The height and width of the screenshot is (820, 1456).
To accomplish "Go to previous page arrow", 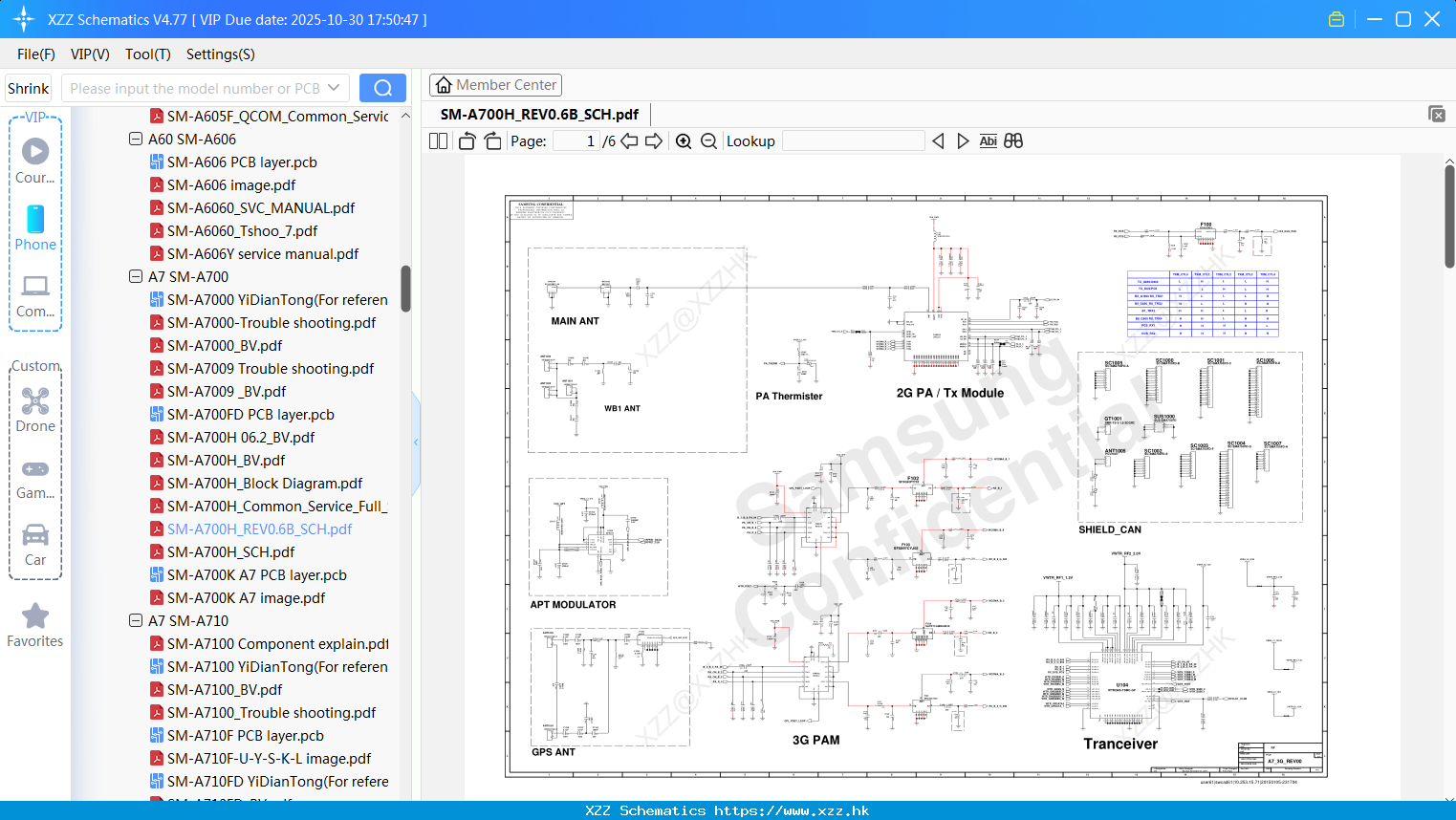I will pyautogui.click(x=629, y=141).
